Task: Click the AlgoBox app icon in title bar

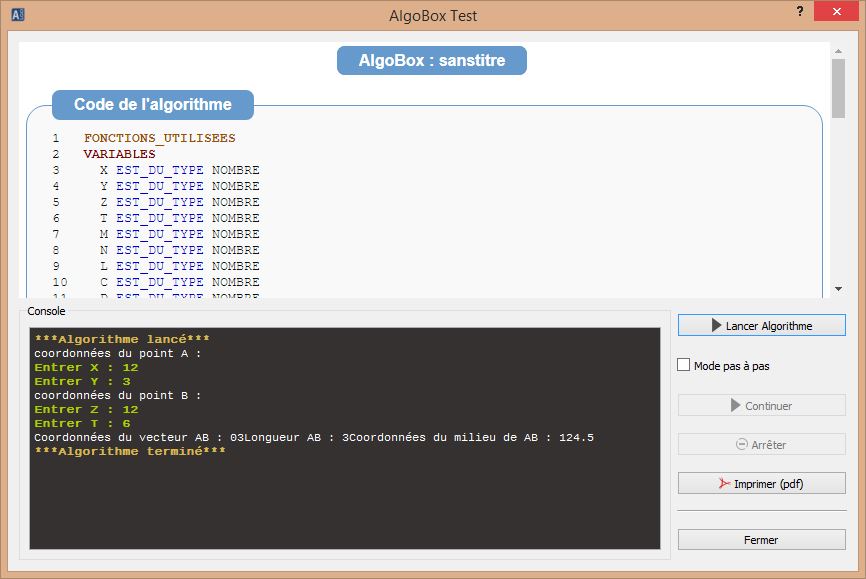Action: 18,15
